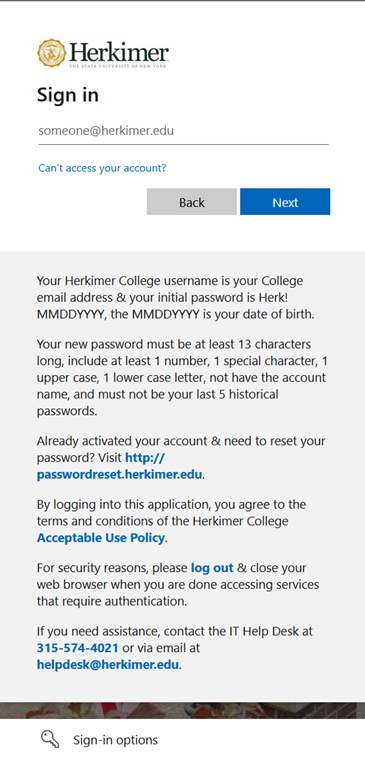Open the "Can't access your account?" link
Viewport: 365px width, 759px height.
(x=102, y=168)
